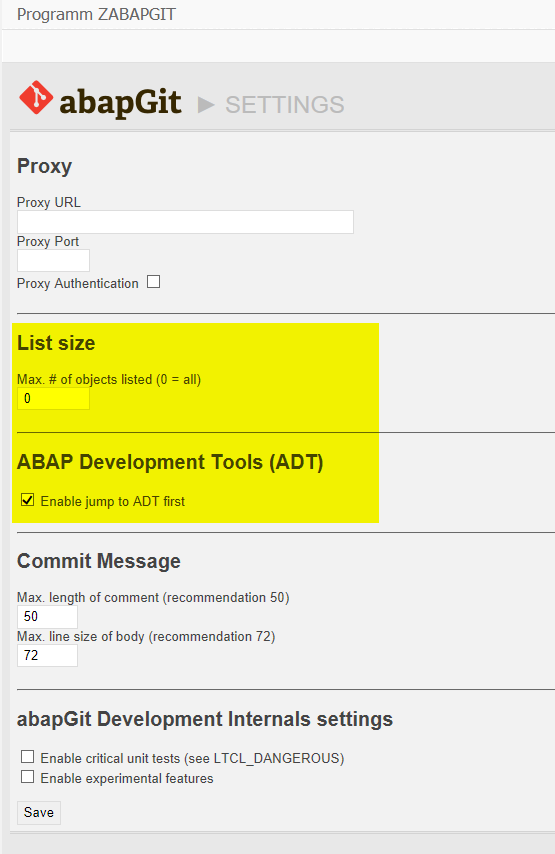Click 'Max. # of objects listed' label
555x854 pixels.
[109, 380]
